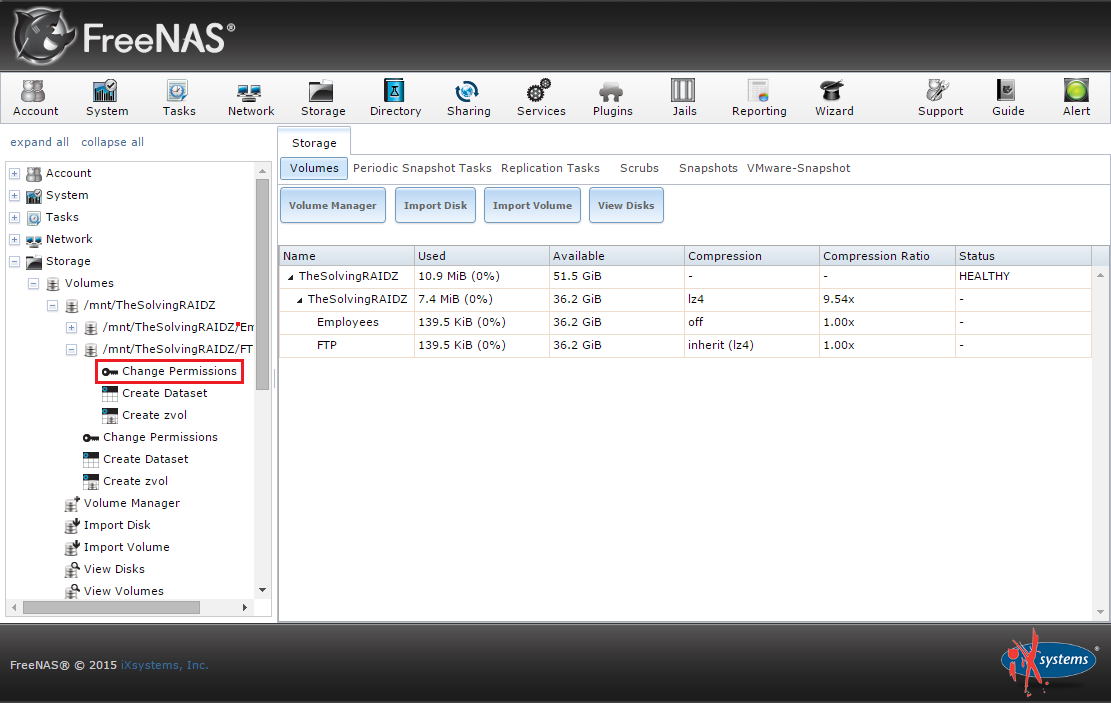
Task: Open the iXsystems, Inc. footer link
Action: click(x=164, y=665)
